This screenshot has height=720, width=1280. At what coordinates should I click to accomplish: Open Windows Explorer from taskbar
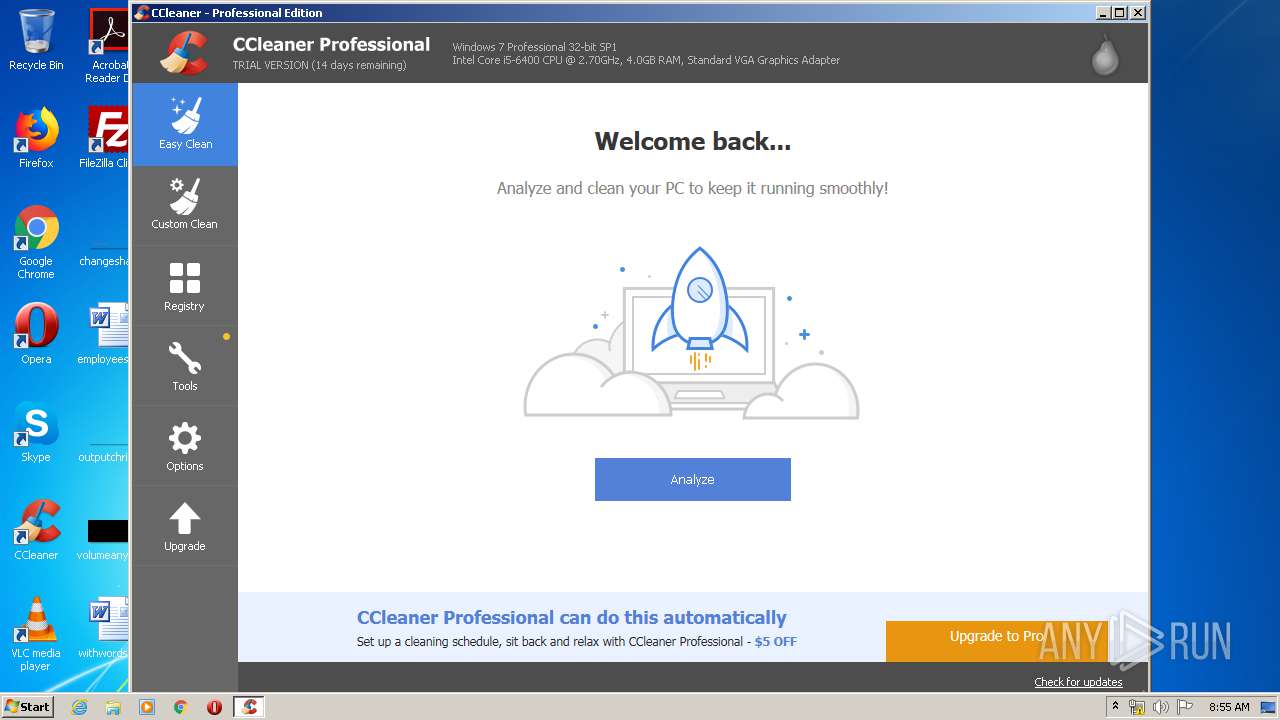point(113,707)
